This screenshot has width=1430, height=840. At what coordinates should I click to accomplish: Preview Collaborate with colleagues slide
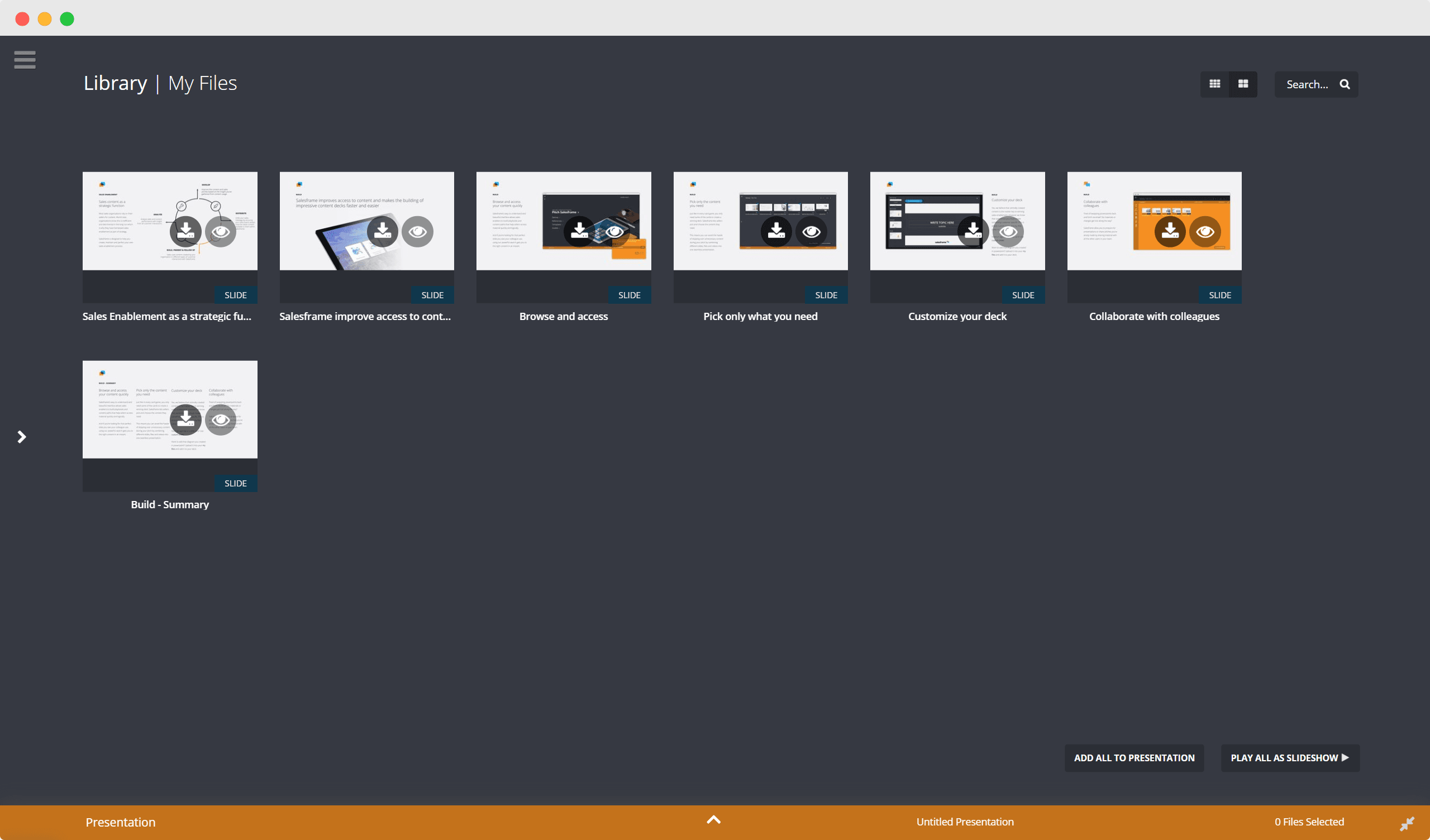[1205, 231]
